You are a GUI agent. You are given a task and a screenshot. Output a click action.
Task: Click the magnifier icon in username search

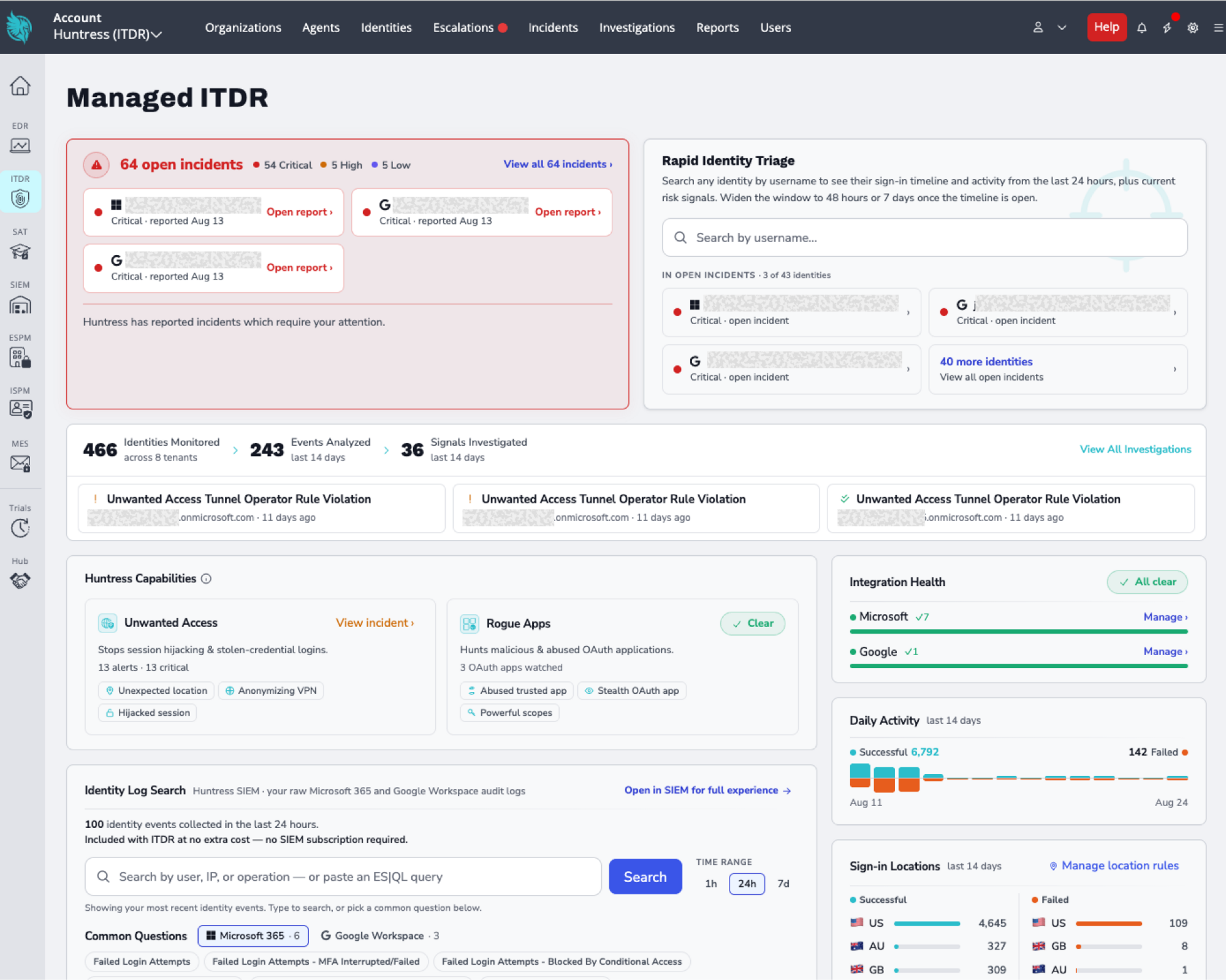click(x=680, y=238)
